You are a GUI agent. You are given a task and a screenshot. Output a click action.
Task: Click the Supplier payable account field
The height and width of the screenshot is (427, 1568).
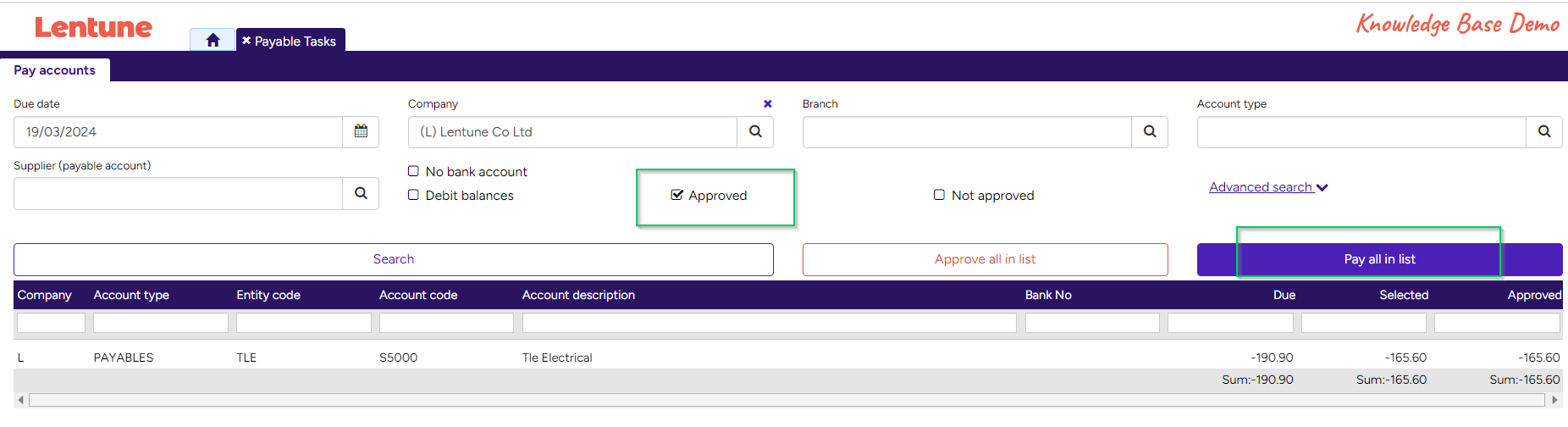point(179,193)
